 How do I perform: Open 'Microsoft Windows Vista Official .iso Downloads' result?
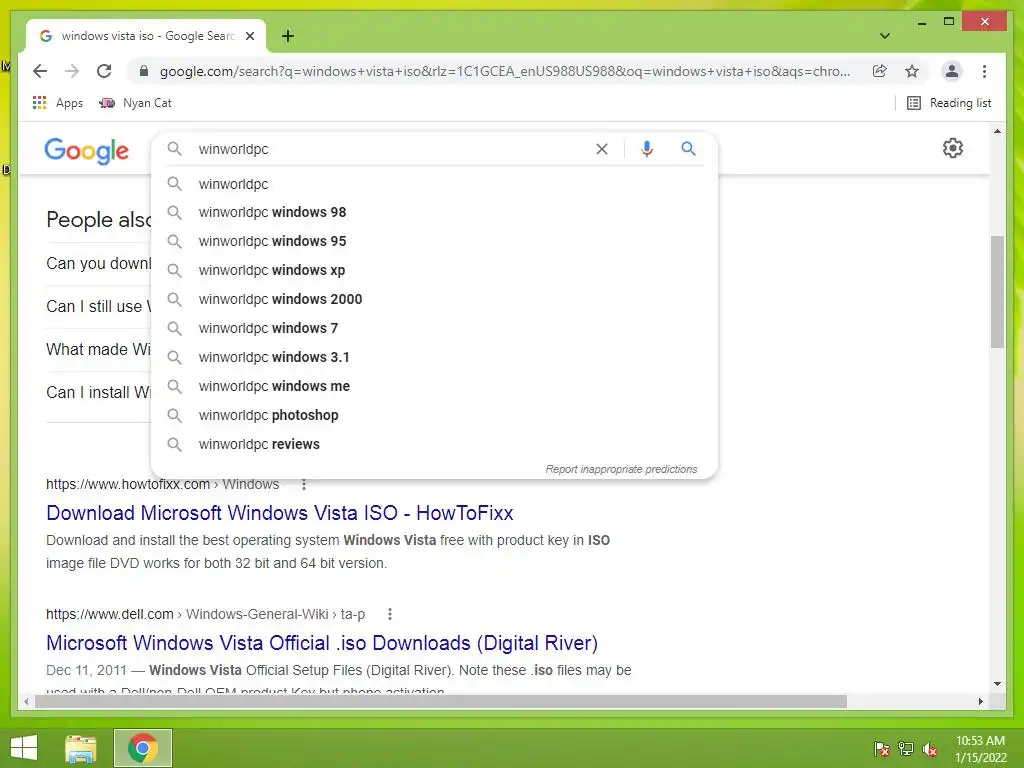322,643
